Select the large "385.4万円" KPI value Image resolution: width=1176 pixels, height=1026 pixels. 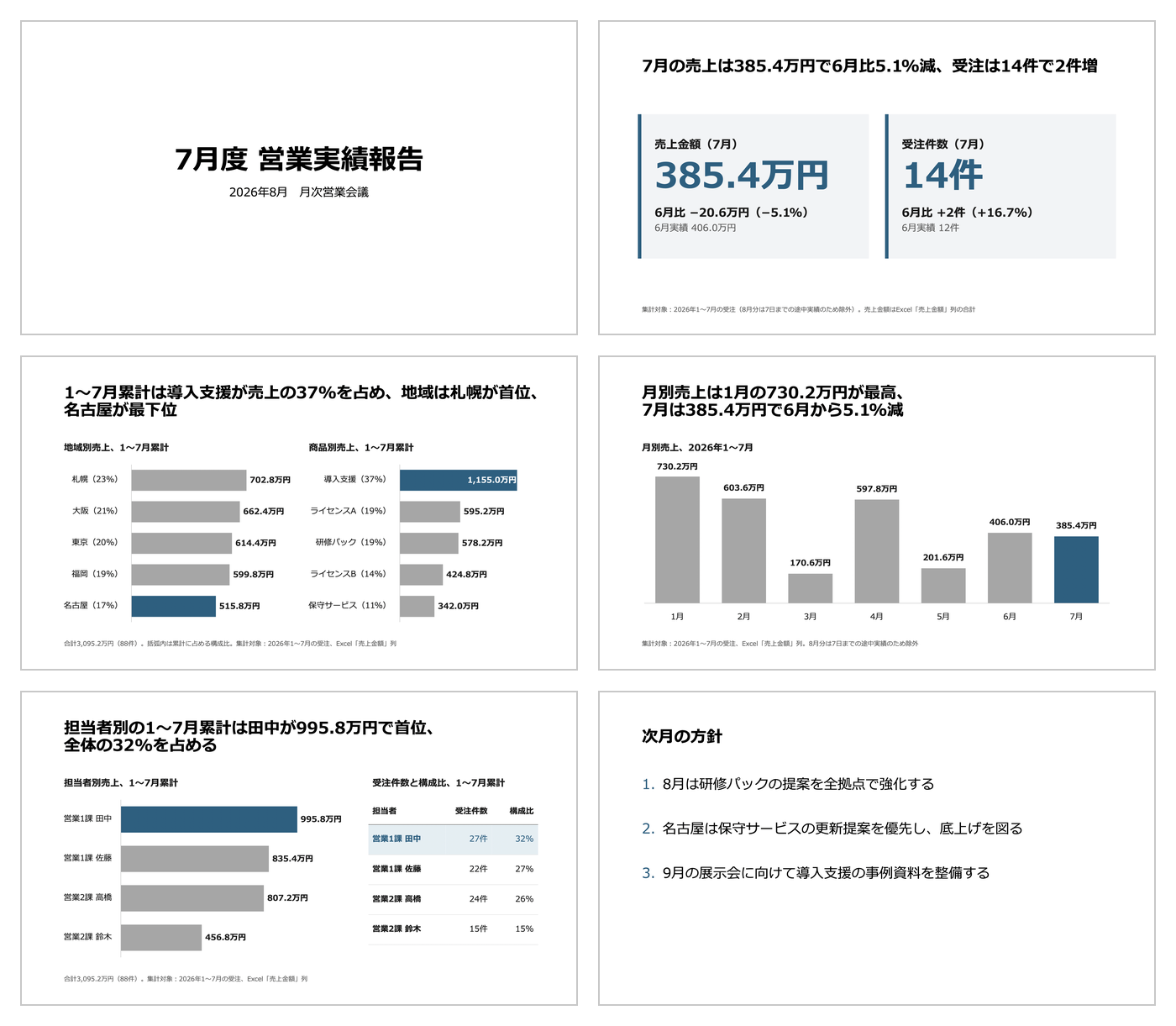742,176
